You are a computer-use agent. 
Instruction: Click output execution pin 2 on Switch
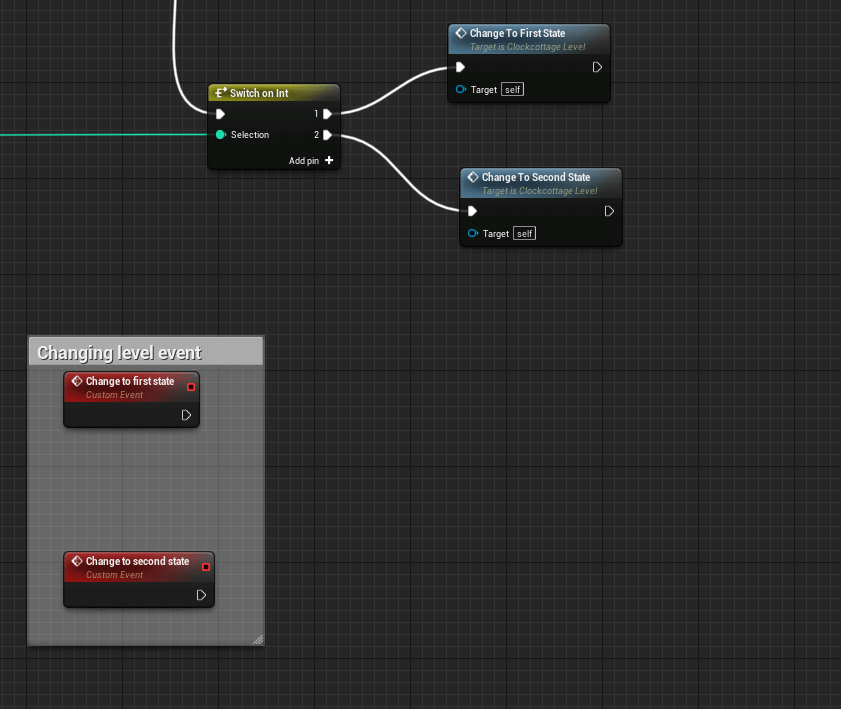coord(327,135)
